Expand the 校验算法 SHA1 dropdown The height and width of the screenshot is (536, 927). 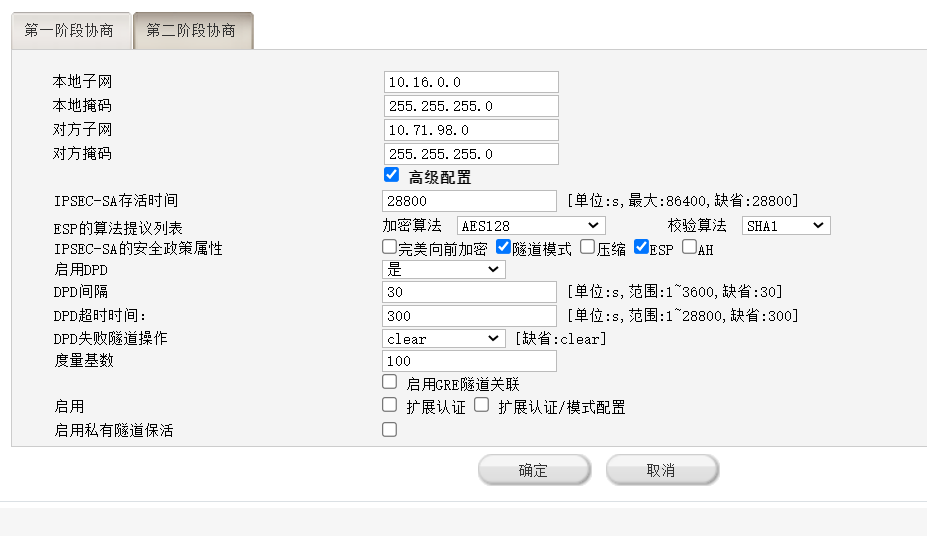pyautogui.click(x=786, y=226)
